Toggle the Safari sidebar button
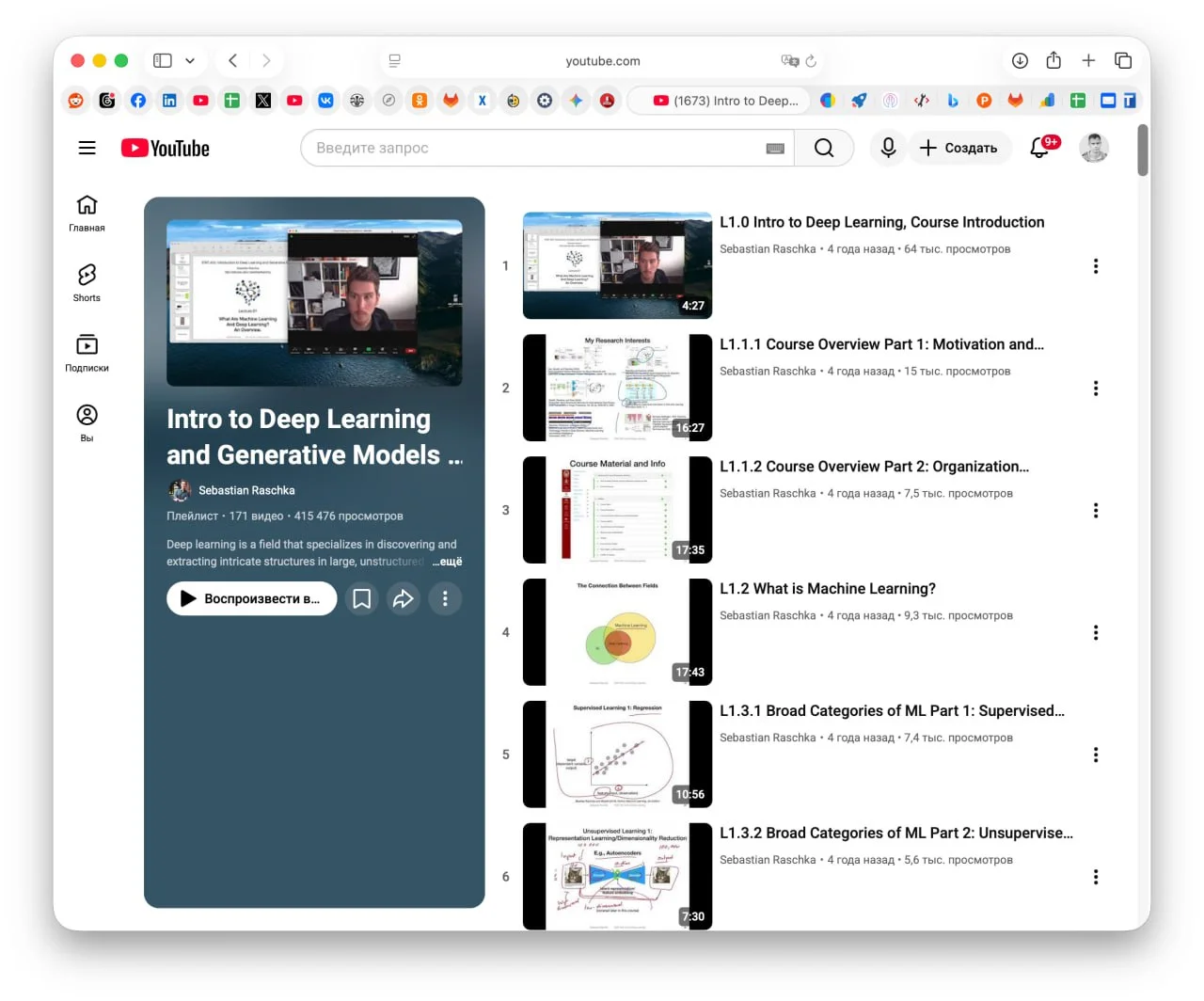This screenshot has height=1001, width=1204. point(163,60)
